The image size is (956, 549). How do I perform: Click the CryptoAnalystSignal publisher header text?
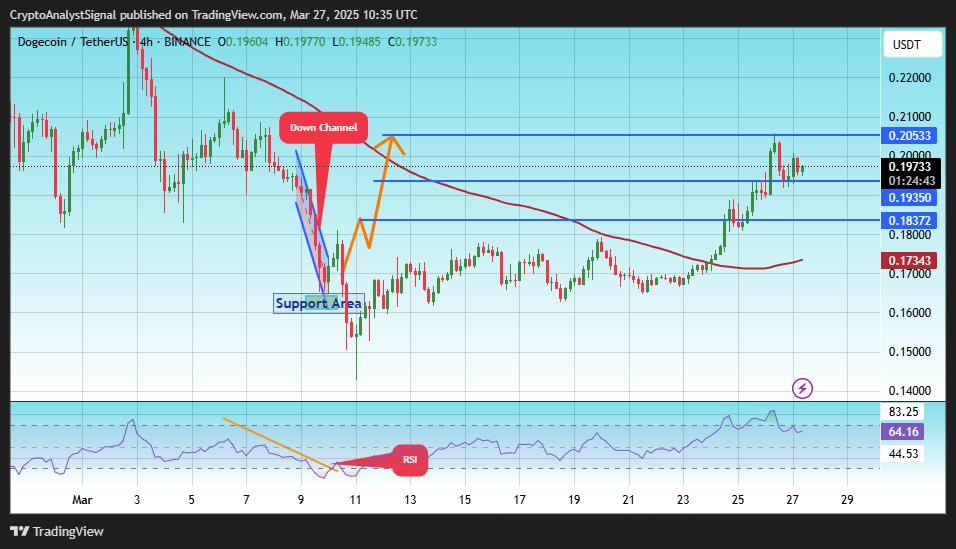coord(213,15)
